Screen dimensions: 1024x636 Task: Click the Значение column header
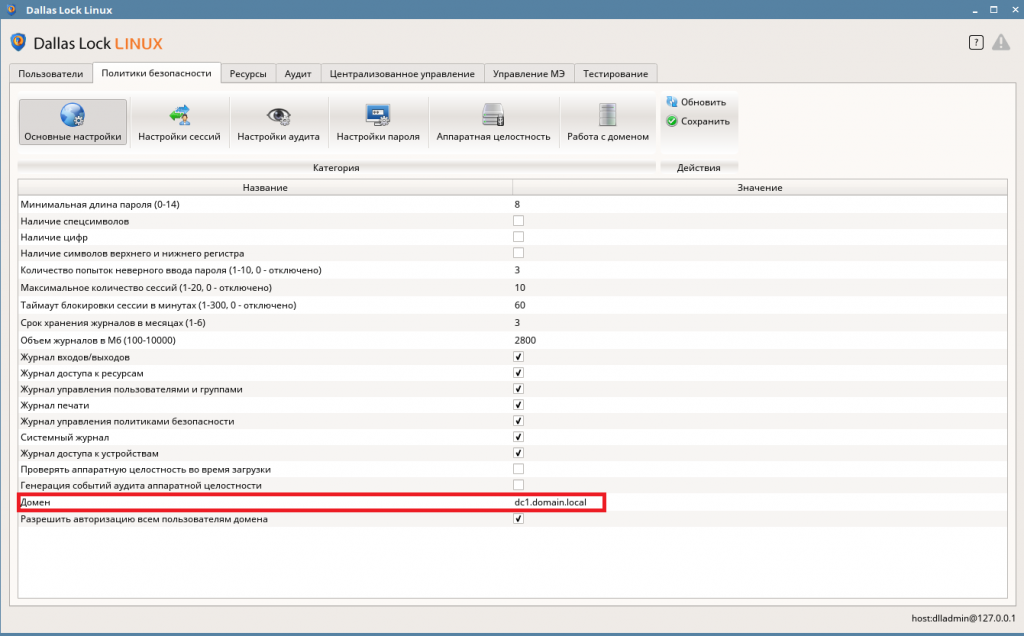(x=760, y=187)
